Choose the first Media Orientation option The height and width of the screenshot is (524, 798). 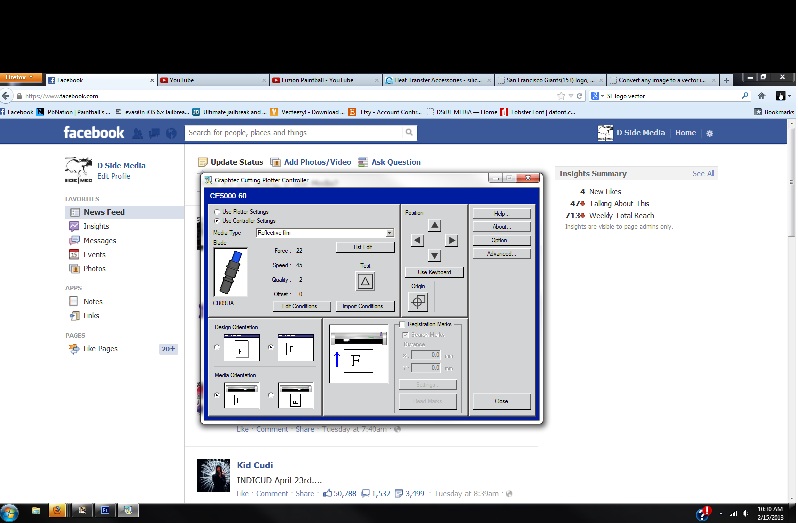pos(217,395)
